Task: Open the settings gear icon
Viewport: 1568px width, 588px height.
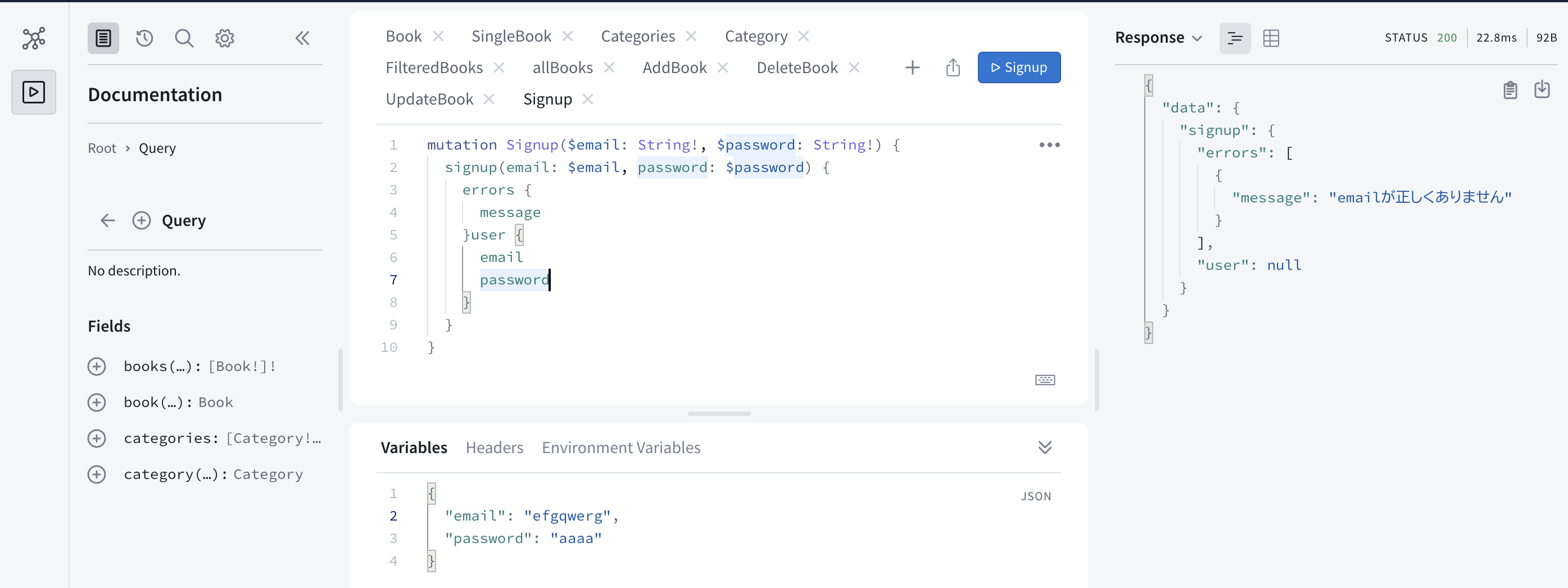Action: (225, 38)
